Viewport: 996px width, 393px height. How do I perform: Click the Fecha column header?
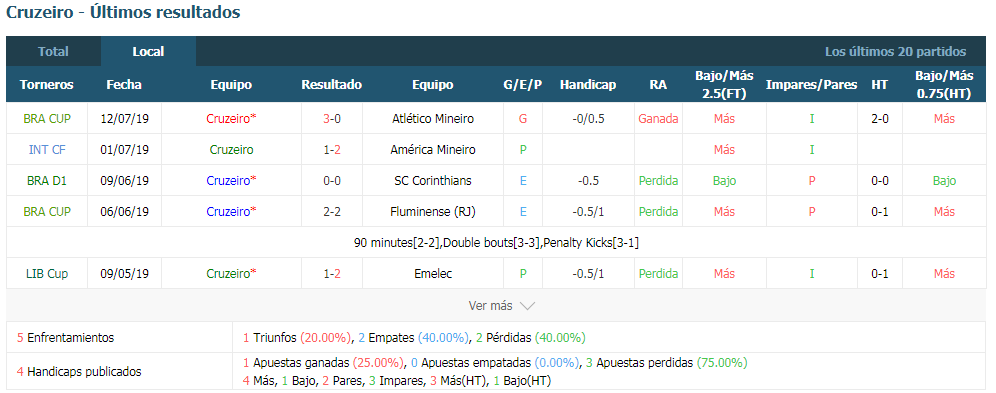124,84
